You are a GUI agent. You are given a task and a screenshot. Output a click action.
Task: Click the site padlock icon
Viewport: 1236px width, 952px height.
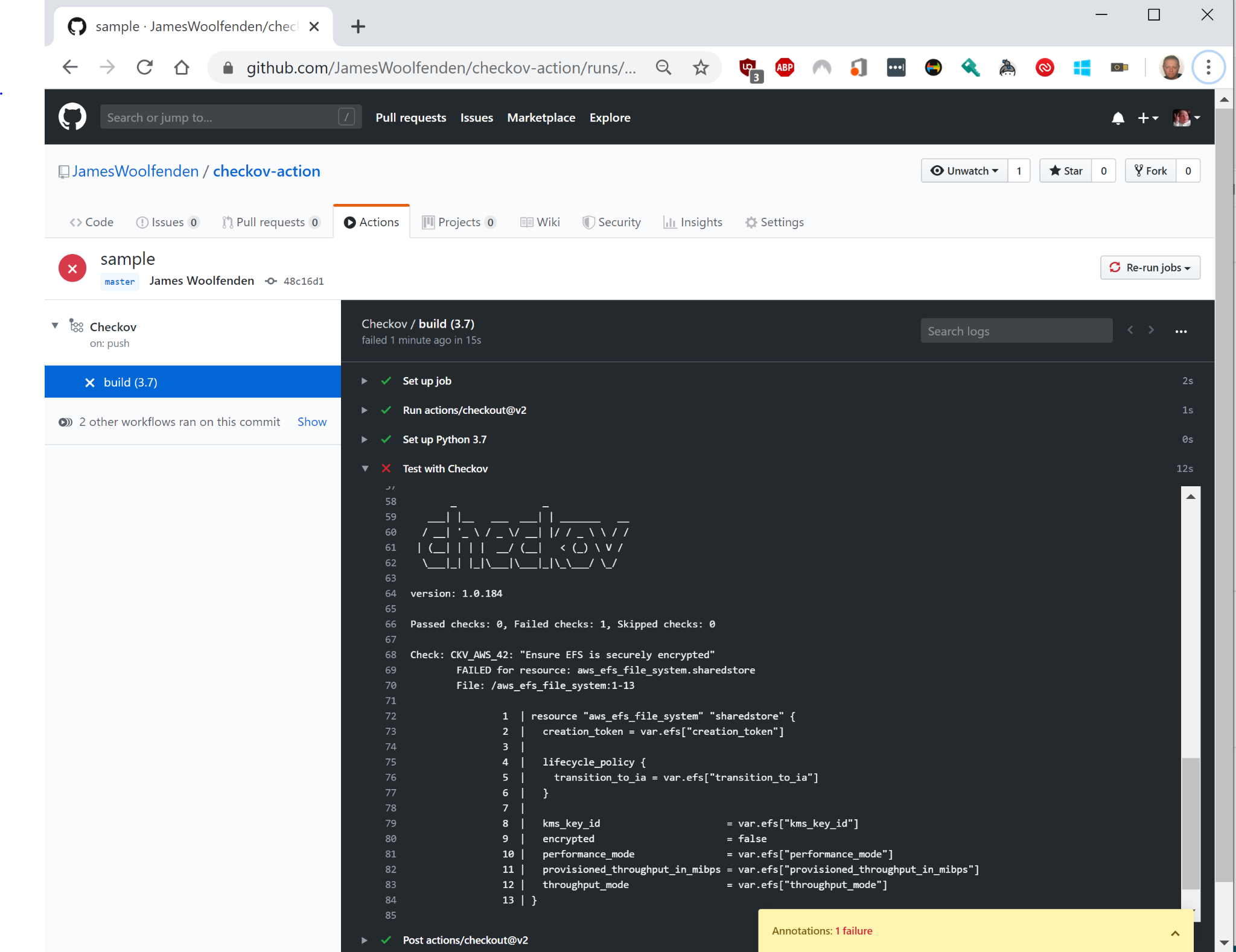tap(228, 68)
